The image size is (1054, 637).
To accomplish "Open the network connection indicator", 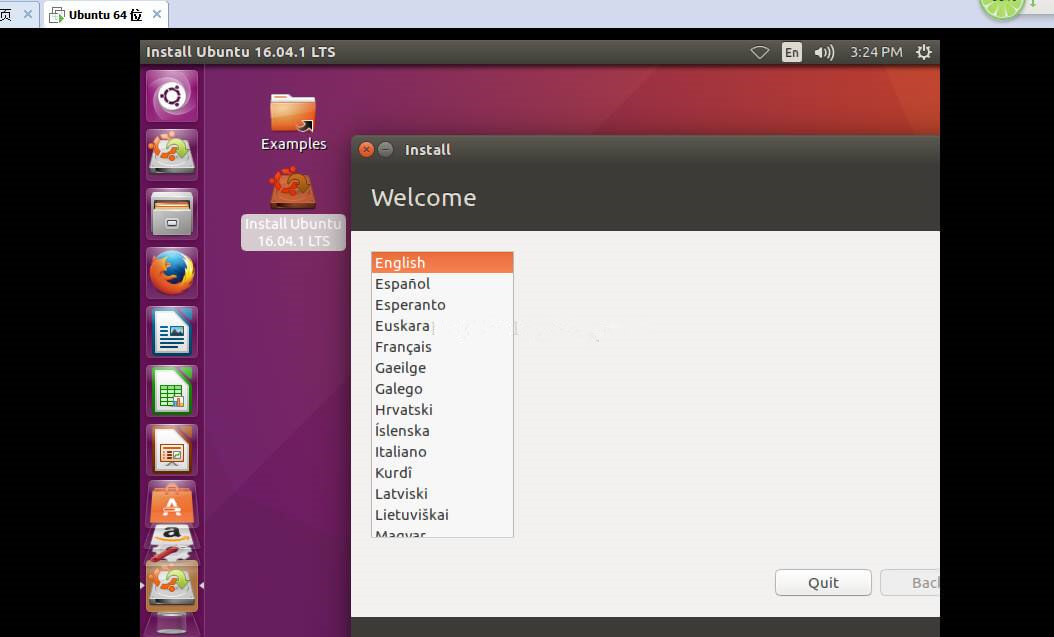I will point(760,52).
